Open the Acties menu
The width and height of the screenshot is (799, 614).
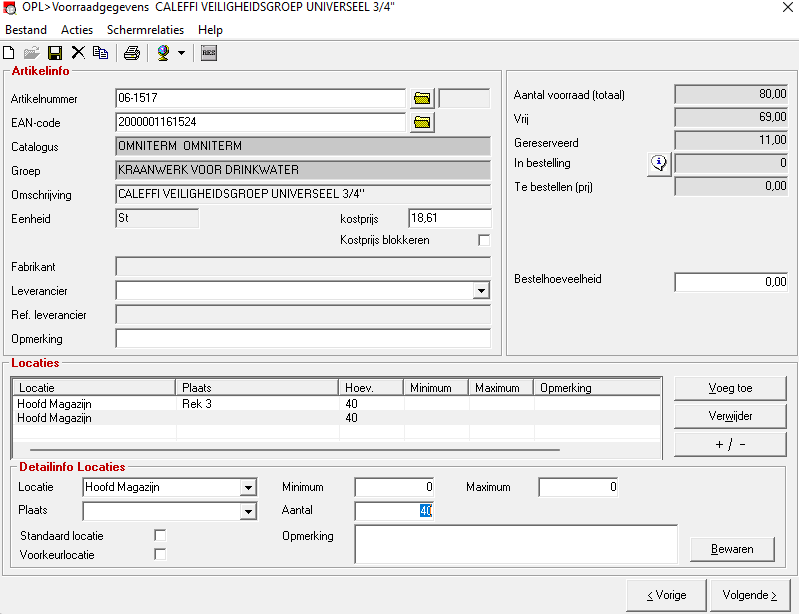pos(77,30)
